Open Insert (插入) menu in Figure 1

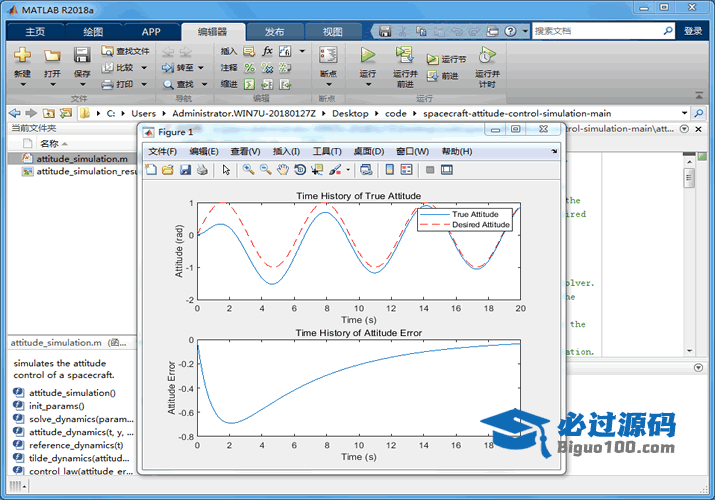coord(286,151)
